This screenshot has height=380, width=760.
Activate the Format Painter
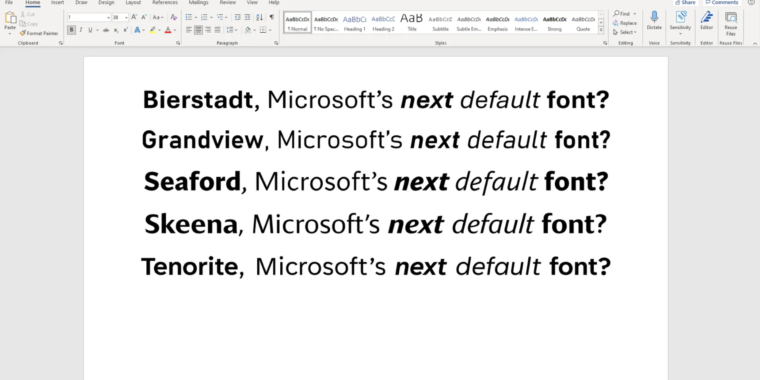pos(39,33)
